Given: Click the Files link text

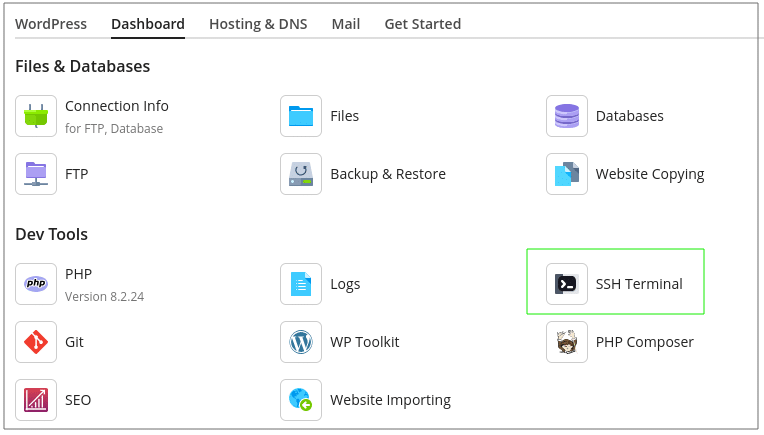Looking at the screenshot, I should click(344, 116).
